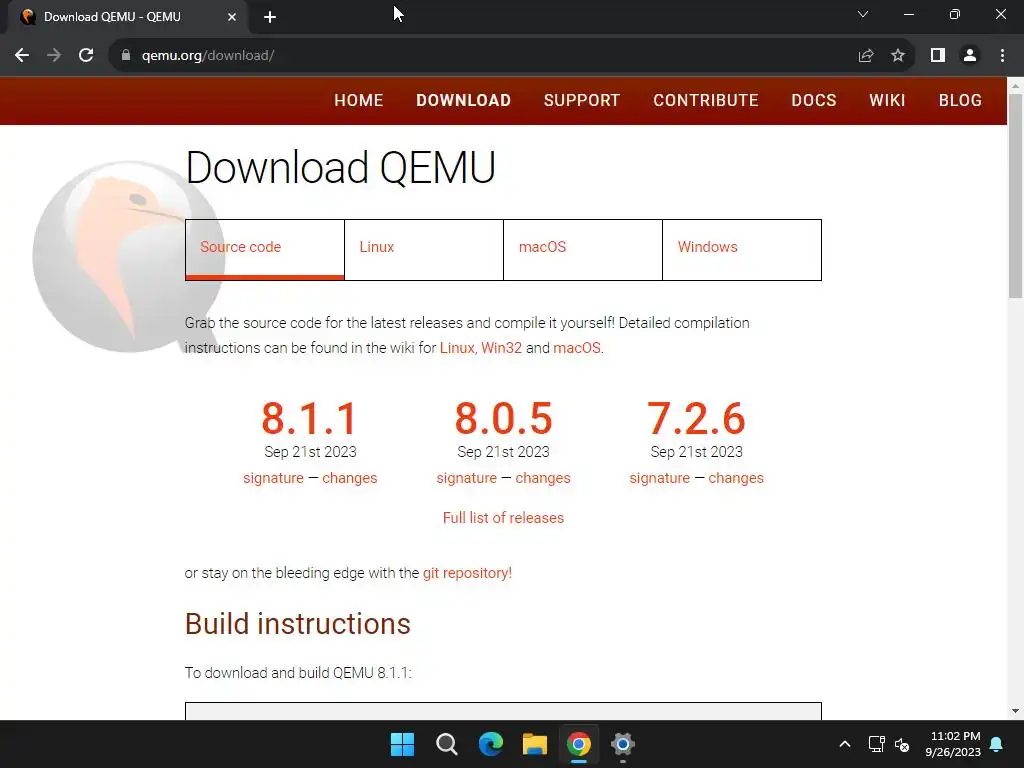Reload the QEMU download page
The height and width of the screenshot is (768, 1024).
[x=86, y=56]
